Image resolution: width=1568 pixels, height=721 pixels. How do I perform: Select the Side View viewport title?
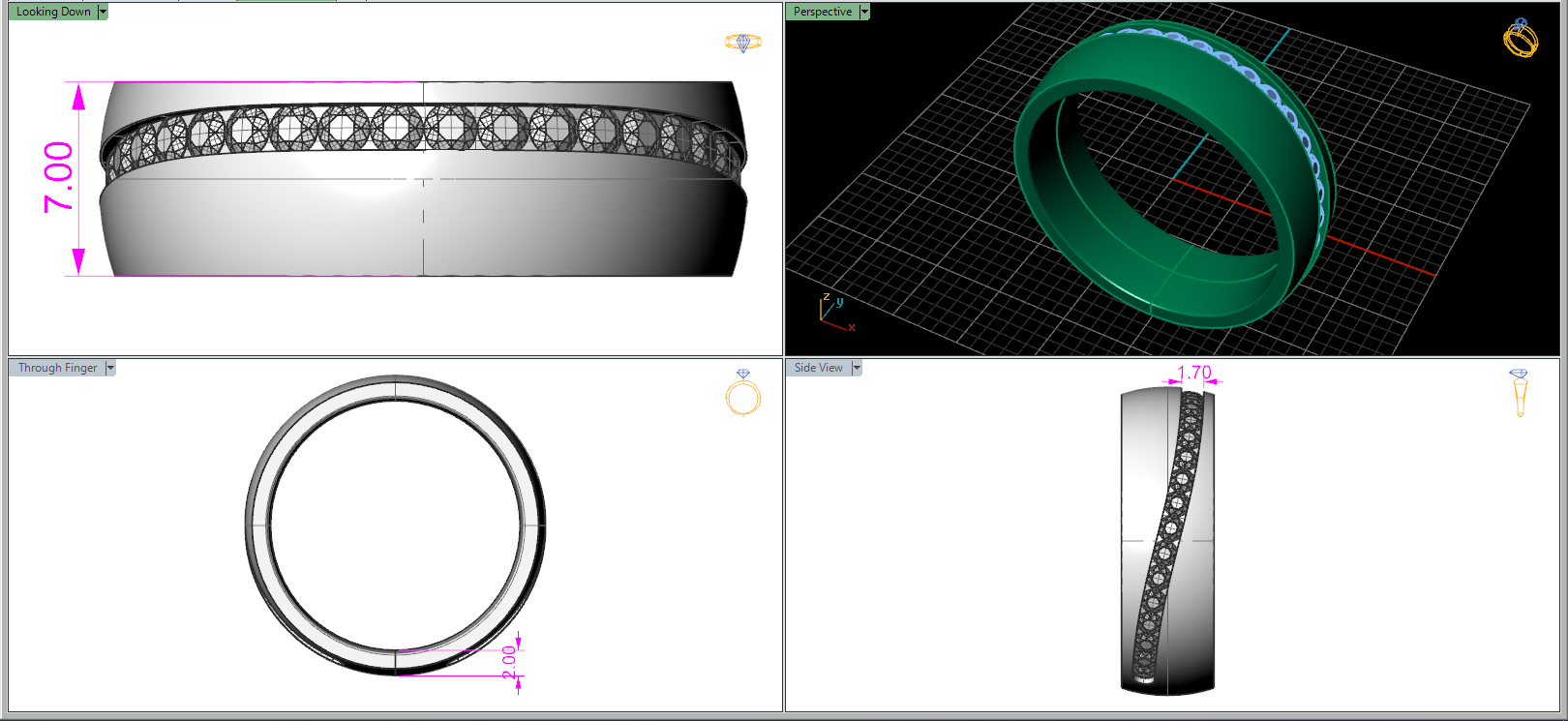819,368
